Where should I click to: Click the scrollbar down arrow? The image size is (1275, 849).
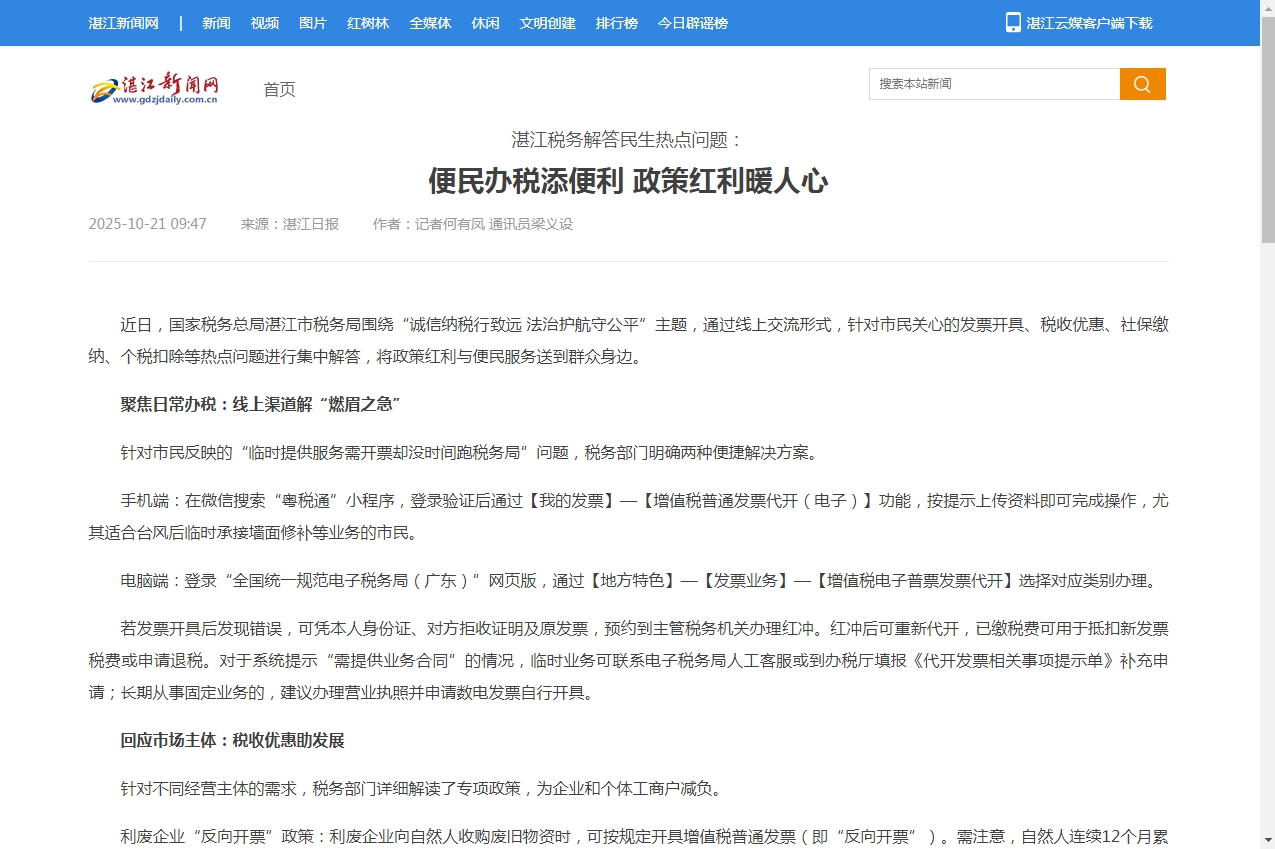pyautogui.click(x=1267, y=841)
